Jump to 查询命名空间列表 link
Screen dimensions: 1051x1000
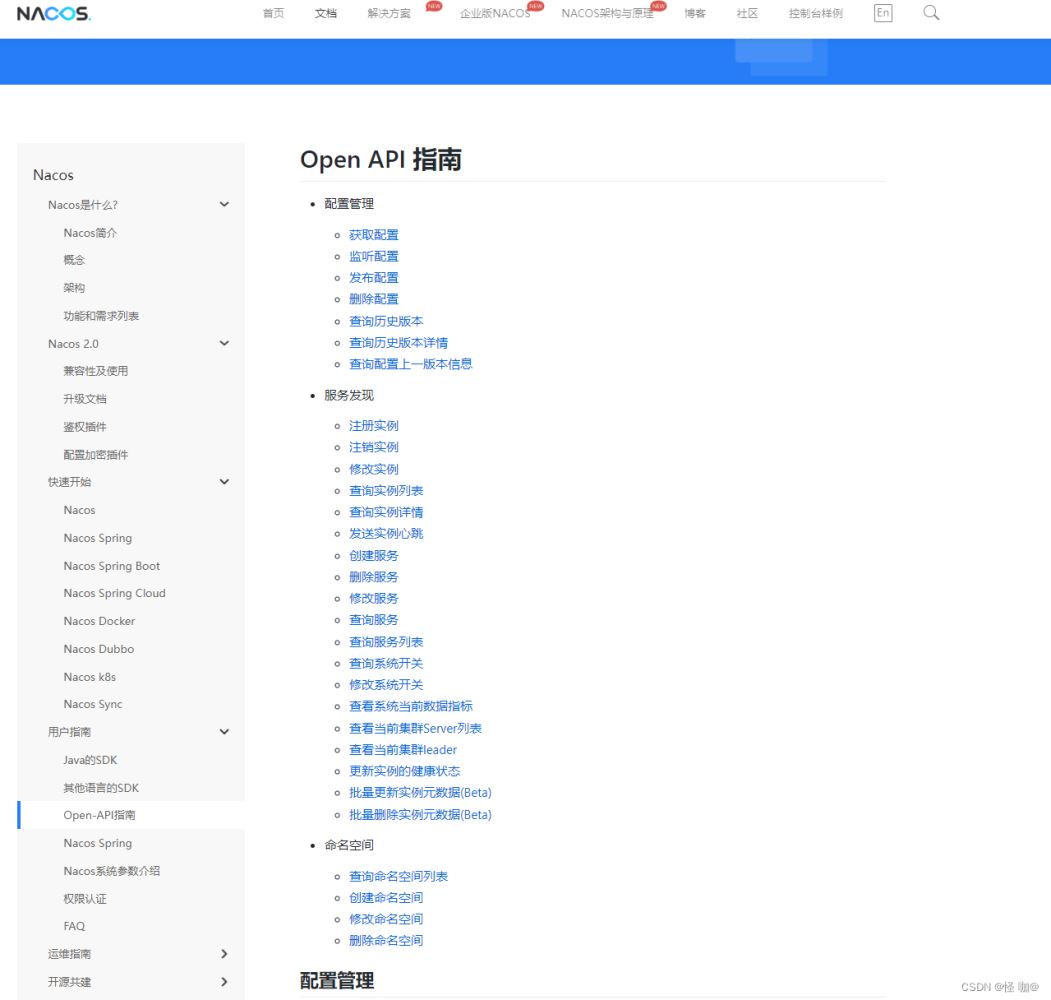[398, 876]
